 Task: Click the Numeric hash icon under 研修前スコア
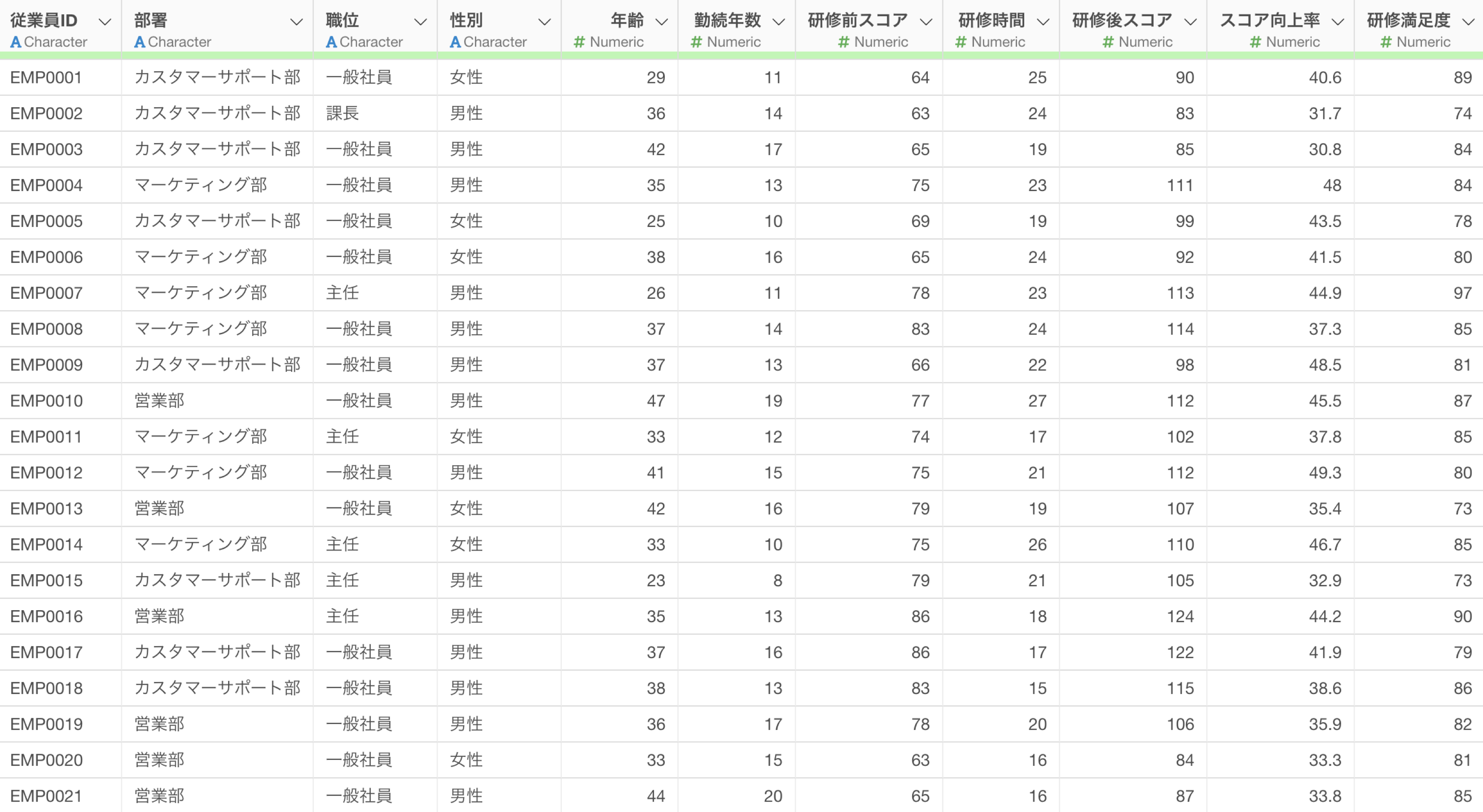click(x=843, y=42)
